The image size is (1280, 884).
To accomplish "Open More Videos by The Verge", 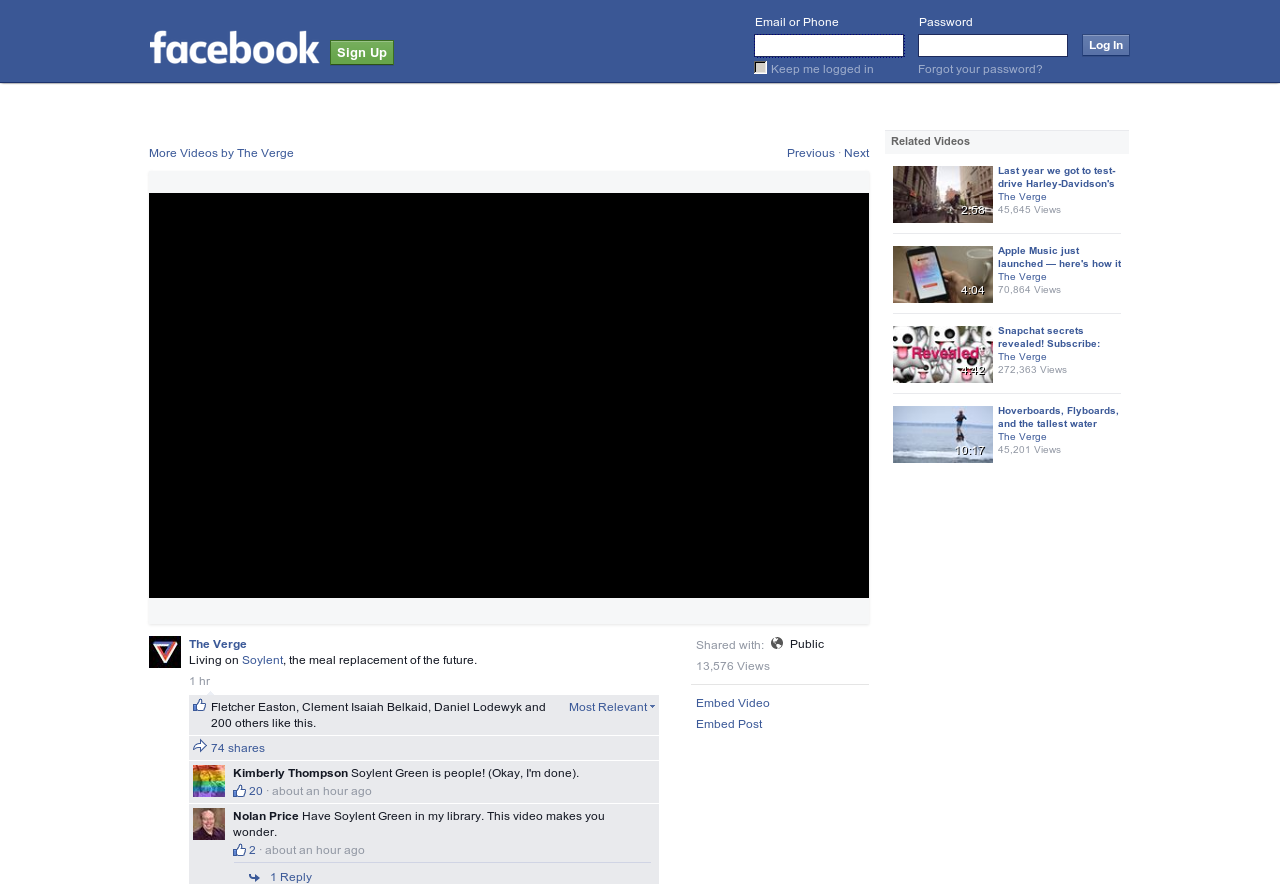I will (221, 153).
